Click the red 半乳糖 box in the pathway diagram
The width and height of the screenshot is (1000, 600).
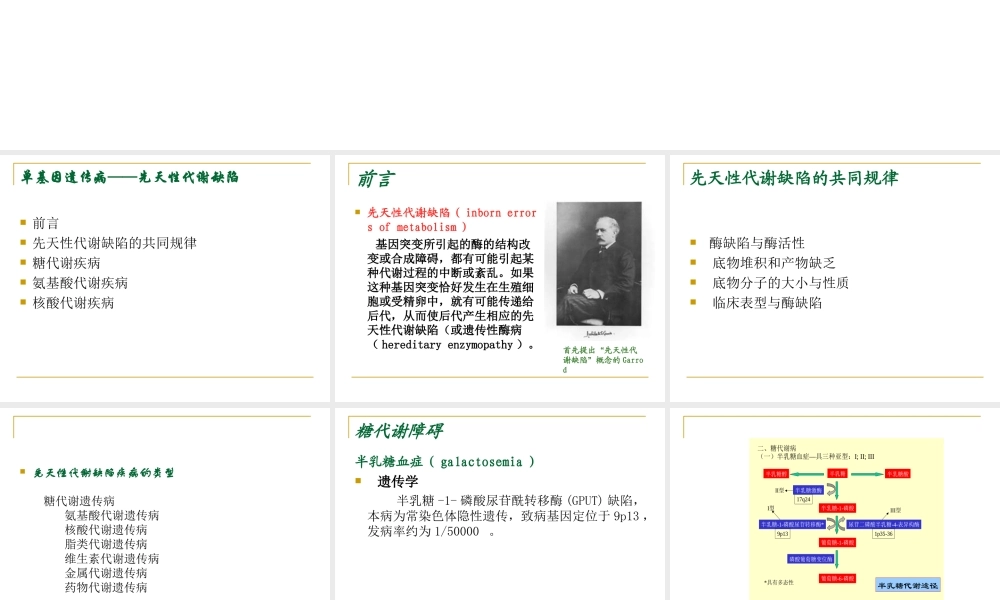tap(837, 474)
